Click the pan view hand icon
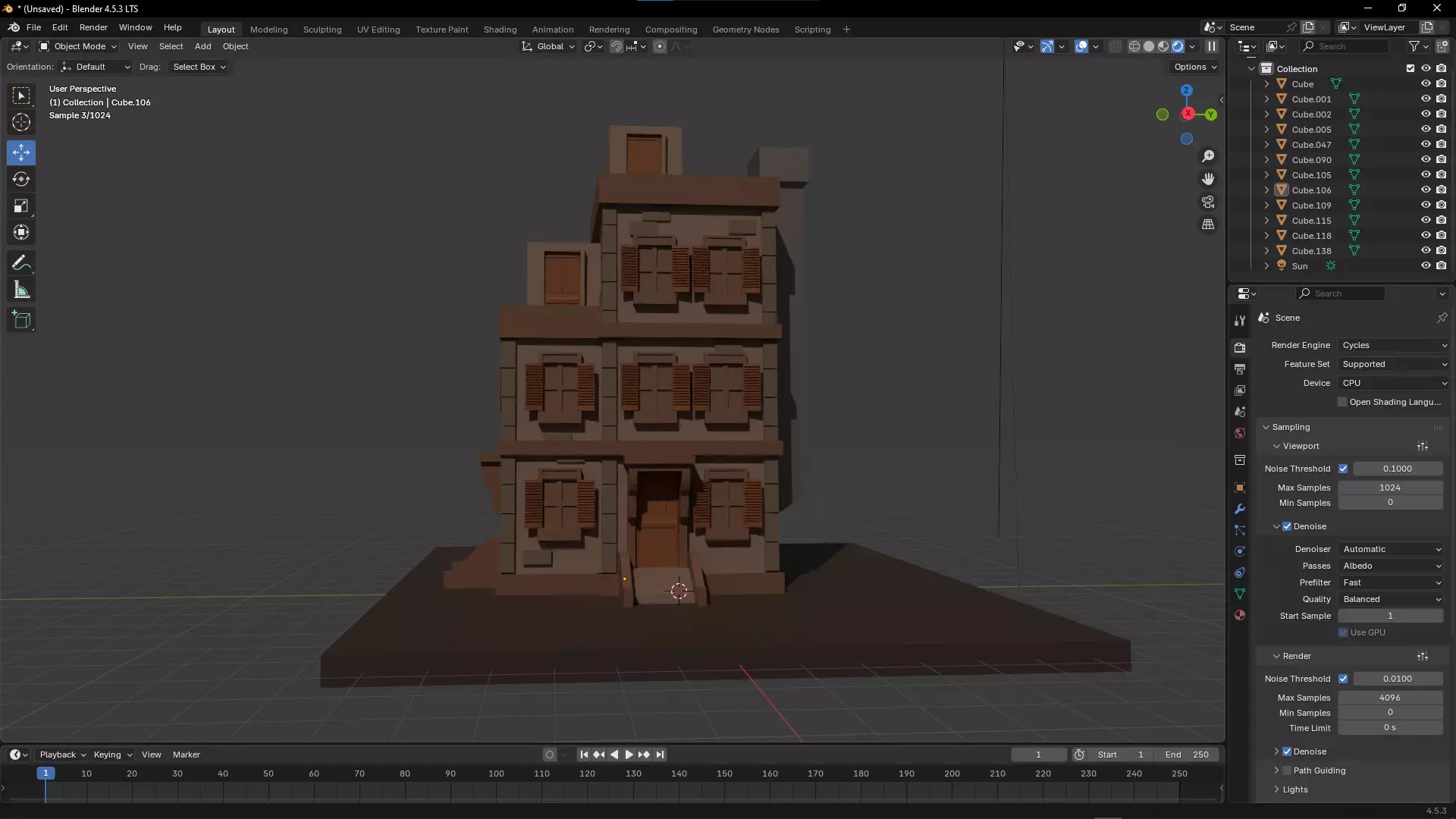 point(1208,179)
